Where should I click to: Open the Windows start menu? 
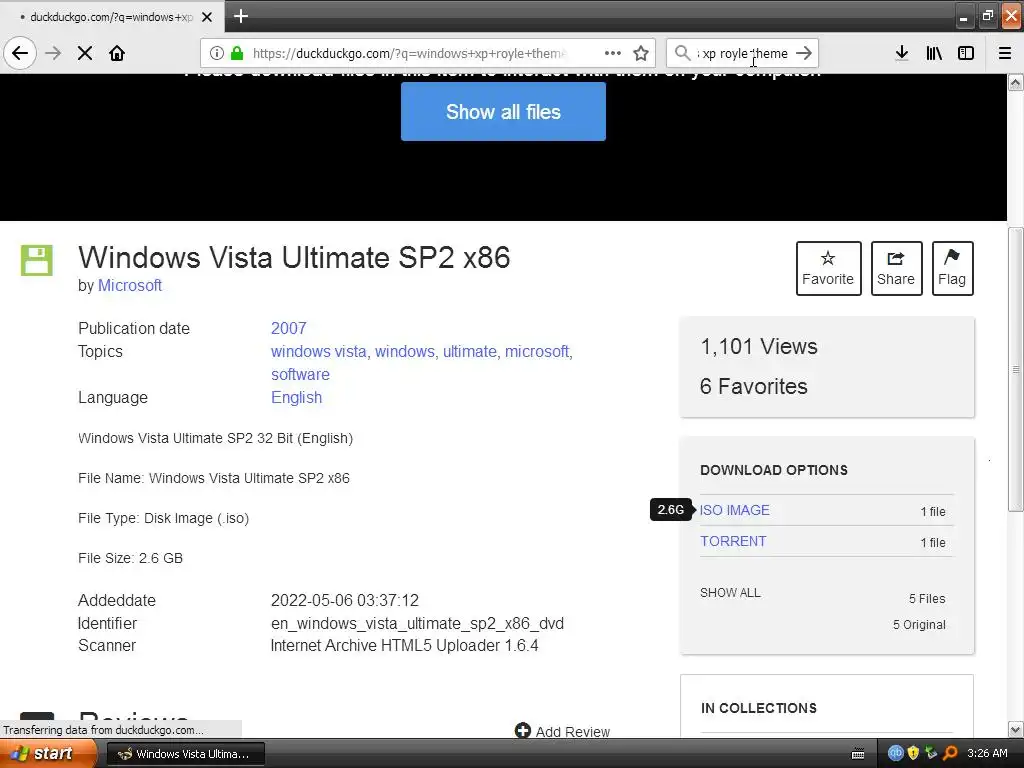click(x=48, y=754)
